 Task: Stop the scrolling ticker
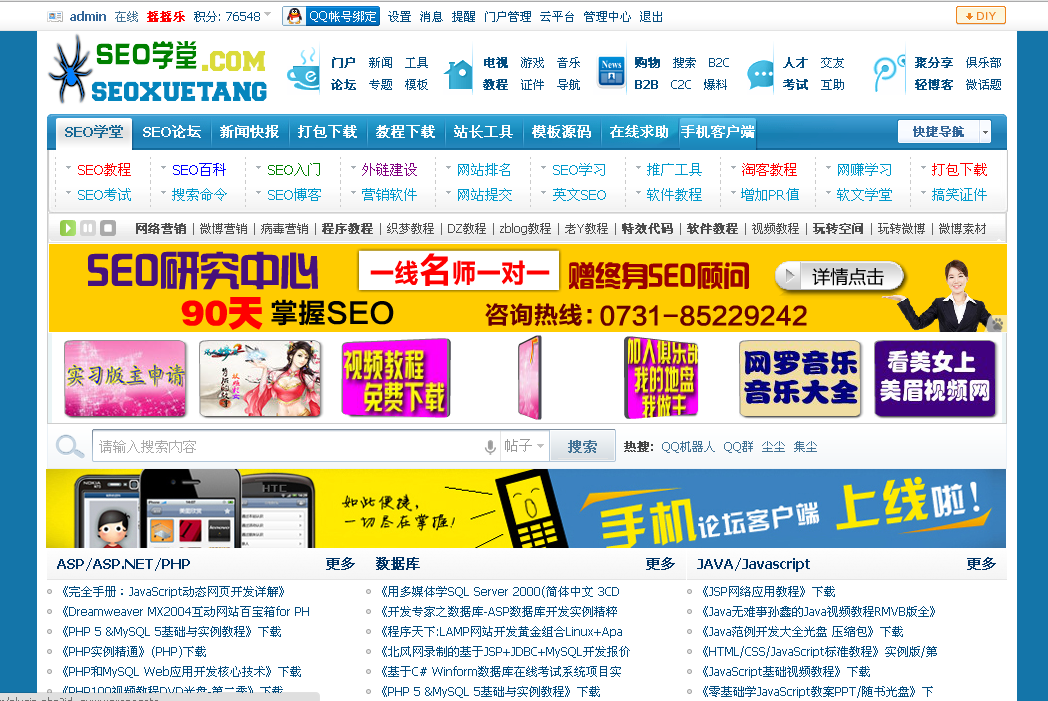[108, 228]
